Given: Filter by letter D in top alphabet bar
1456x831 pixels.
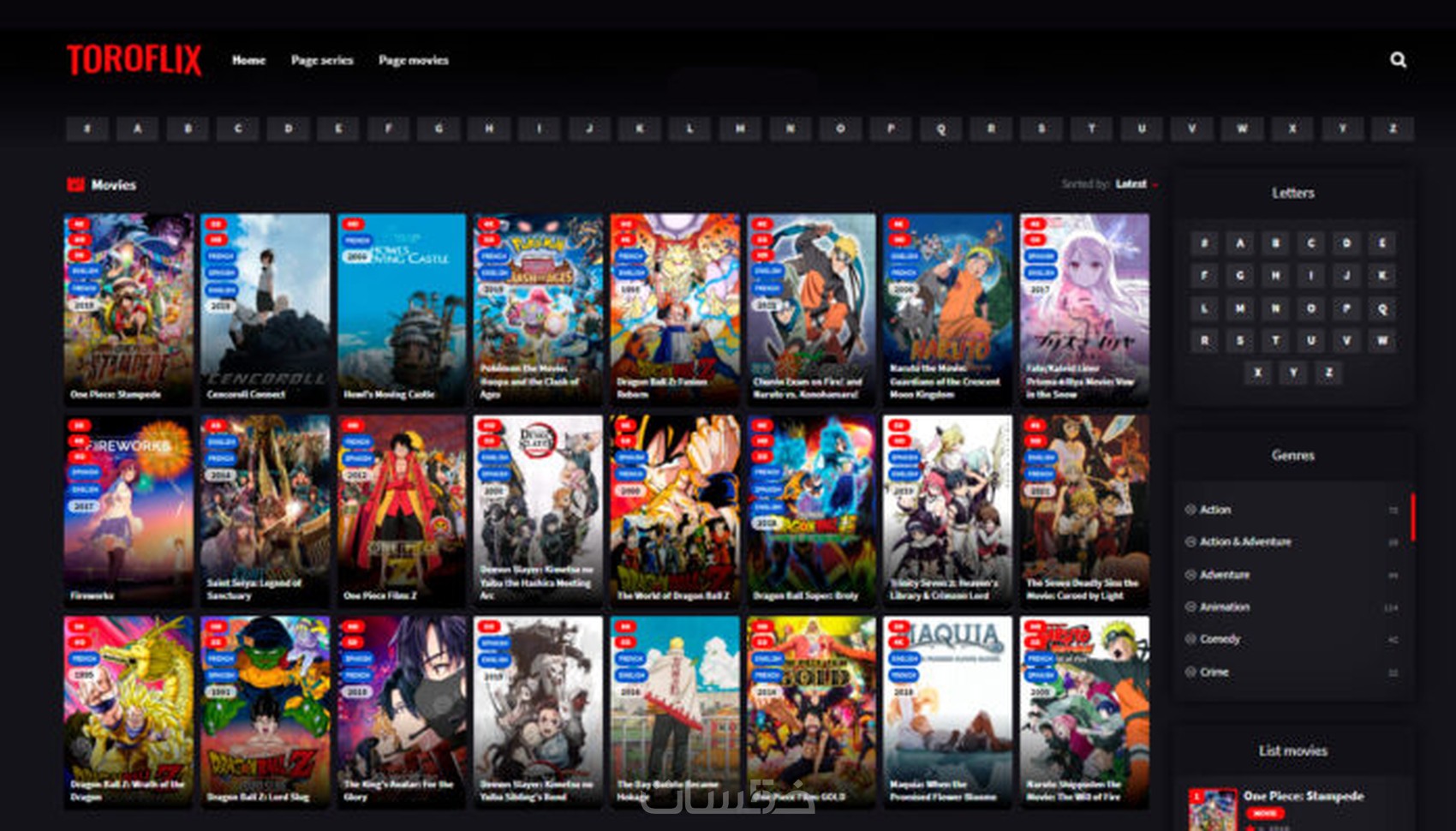Looking at the screenshot, I should pyautogui.click(x=288, y=129).
